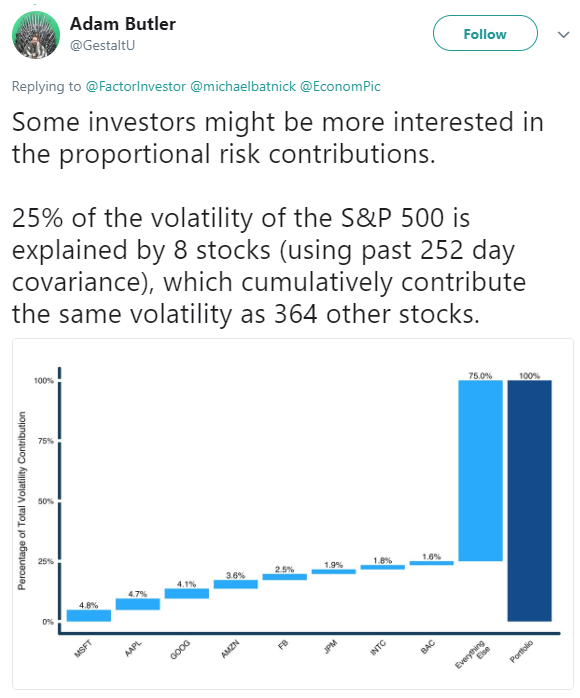The width and height of the screenshot is (580, 698).
Task: Follow Adam Butler's account
Action: pos(485,33)
